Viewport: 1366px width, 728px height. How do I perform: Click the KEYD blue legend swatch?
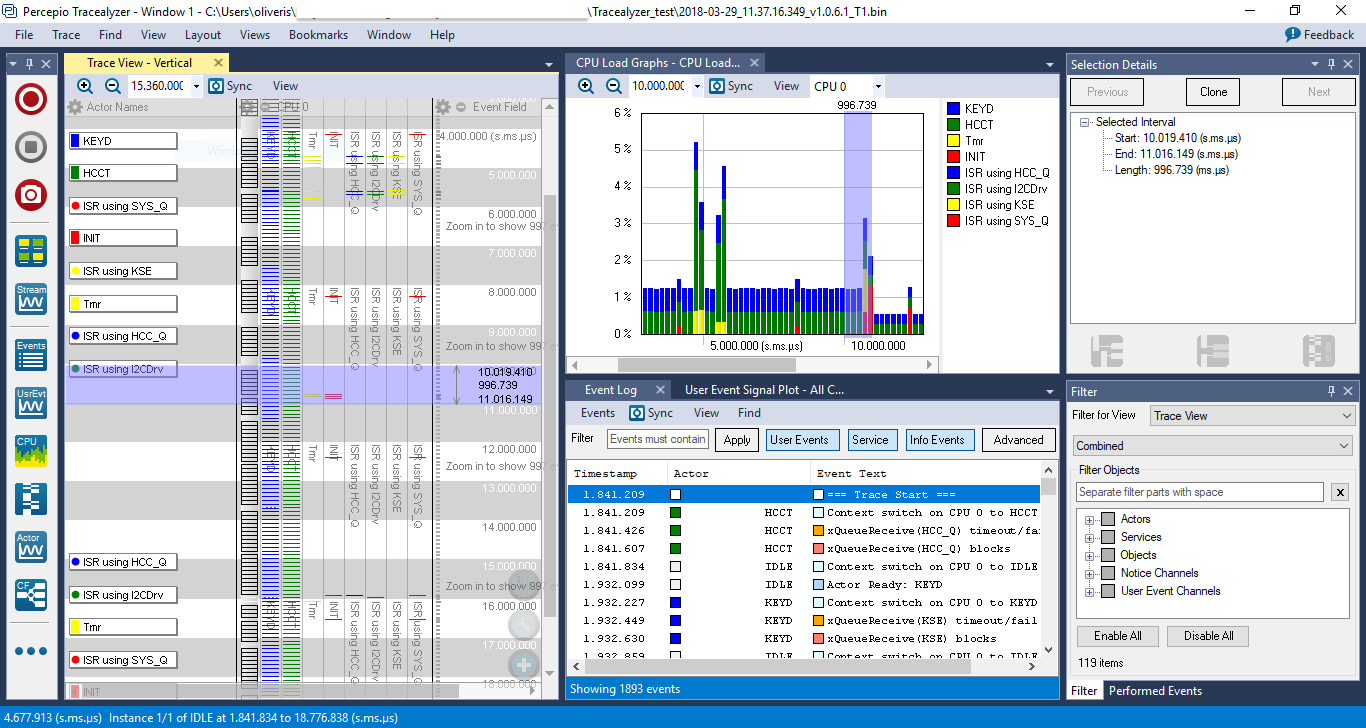(x=954, y=108)
